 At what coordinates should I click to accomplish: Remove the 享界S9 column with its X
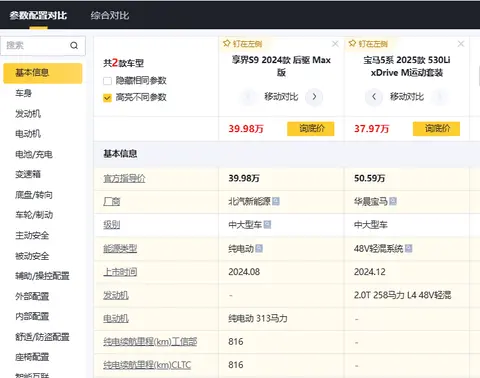pos(335,44)
